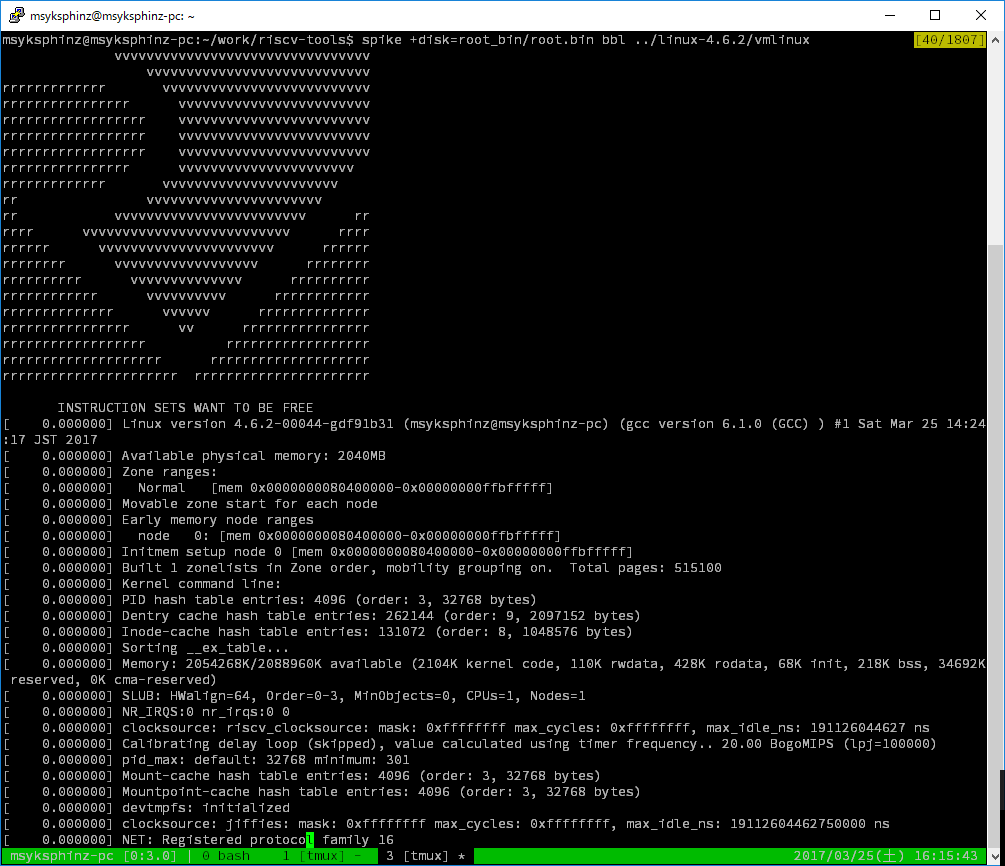Click 'Dentry cache hash table entries: 262144' line
This screenshot has width=1005, height=866.
point(322,616)
